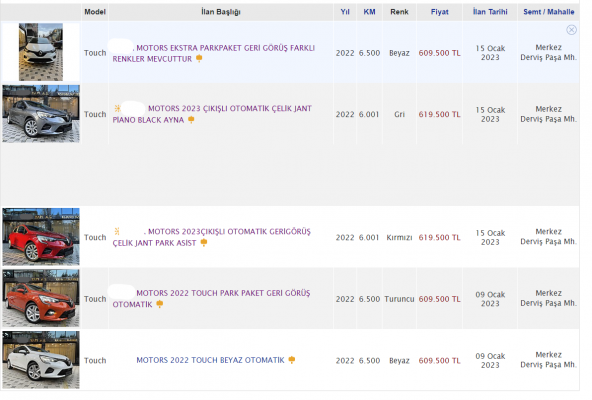Sort listings by KM column header
The width and height of the screenshot is (592, 400).
pos(369,12)
